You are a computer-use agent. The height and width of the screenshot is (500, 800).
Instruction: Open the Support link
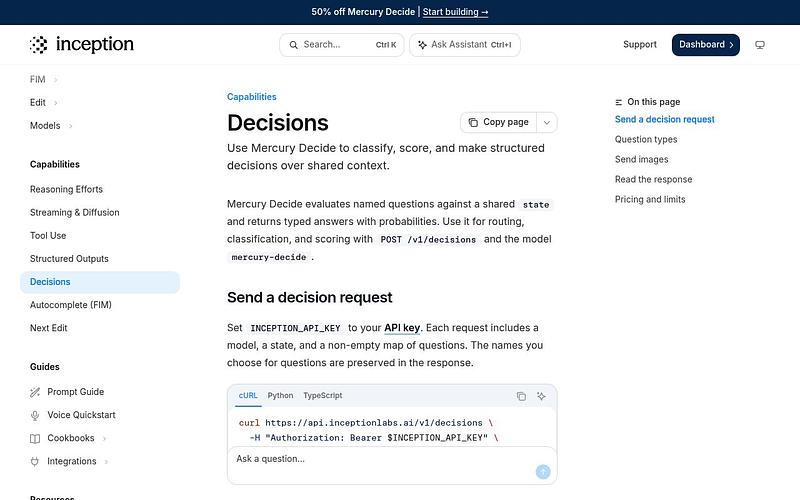click(x=640, y=44)
